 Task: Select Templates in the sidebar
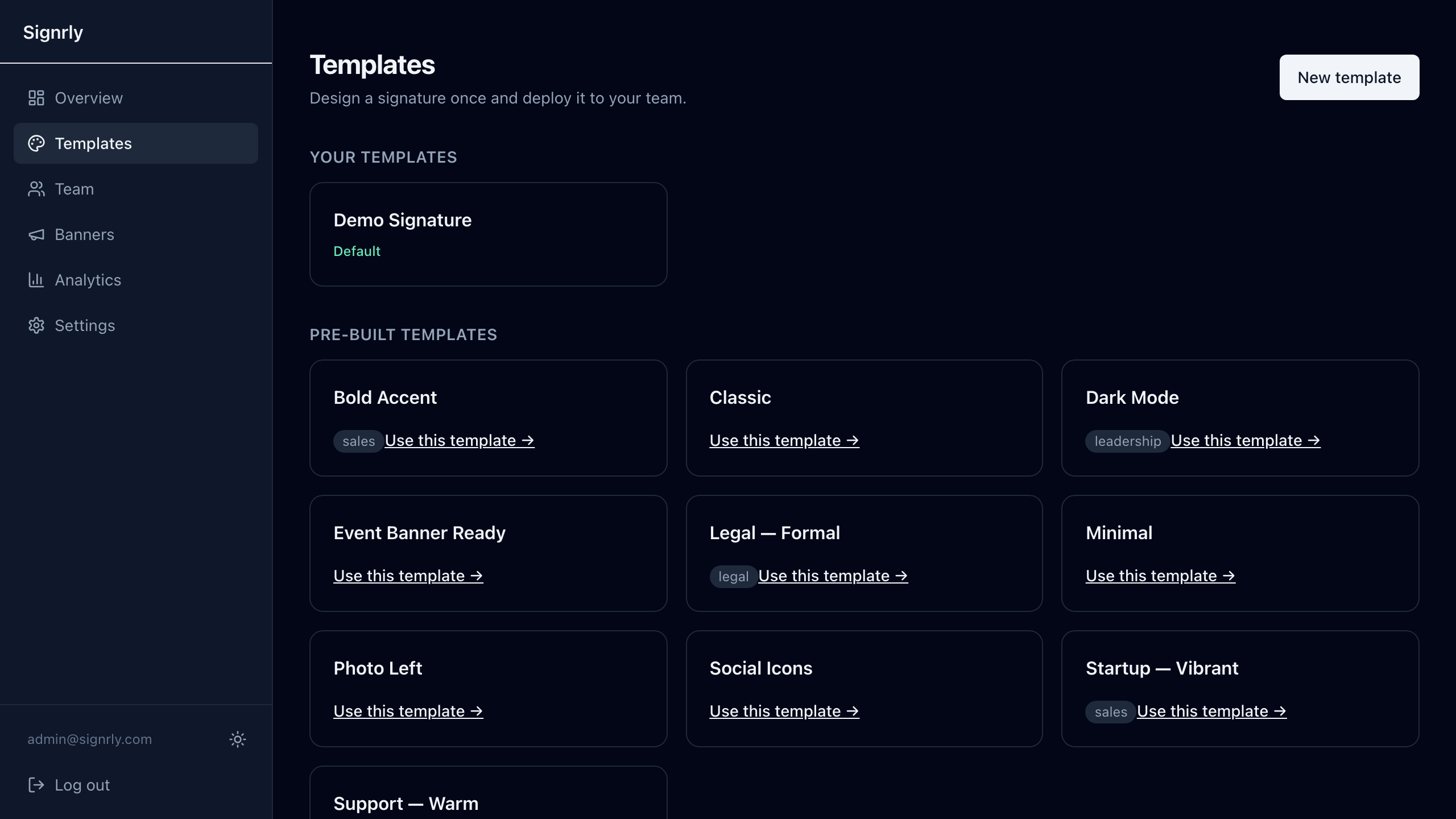pyautogui.click(x=136, y=143)
